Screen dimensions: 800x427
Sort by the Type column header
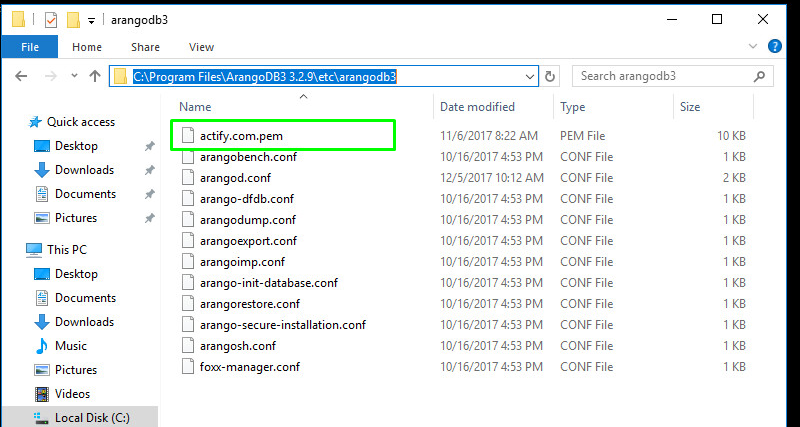tap(572, 107)
